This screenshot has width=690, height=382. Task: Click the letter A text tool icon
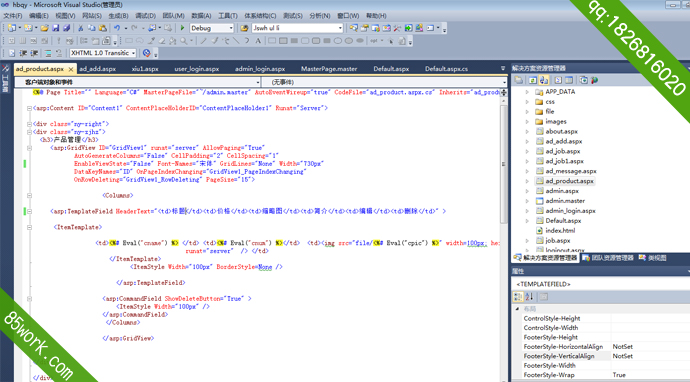click(258, 40)
